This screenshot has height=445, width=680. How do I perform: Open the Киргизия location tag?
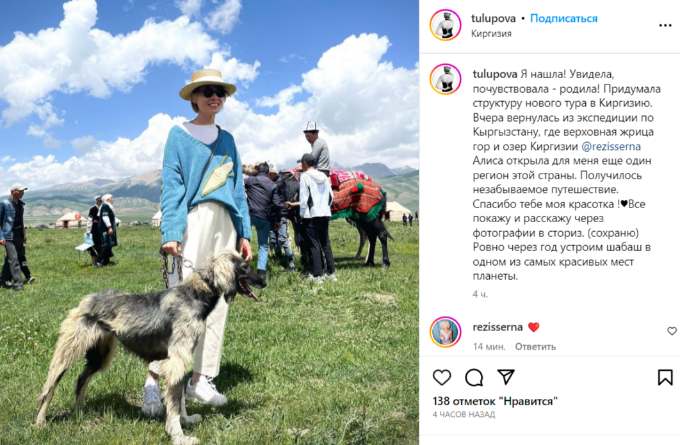491,33
